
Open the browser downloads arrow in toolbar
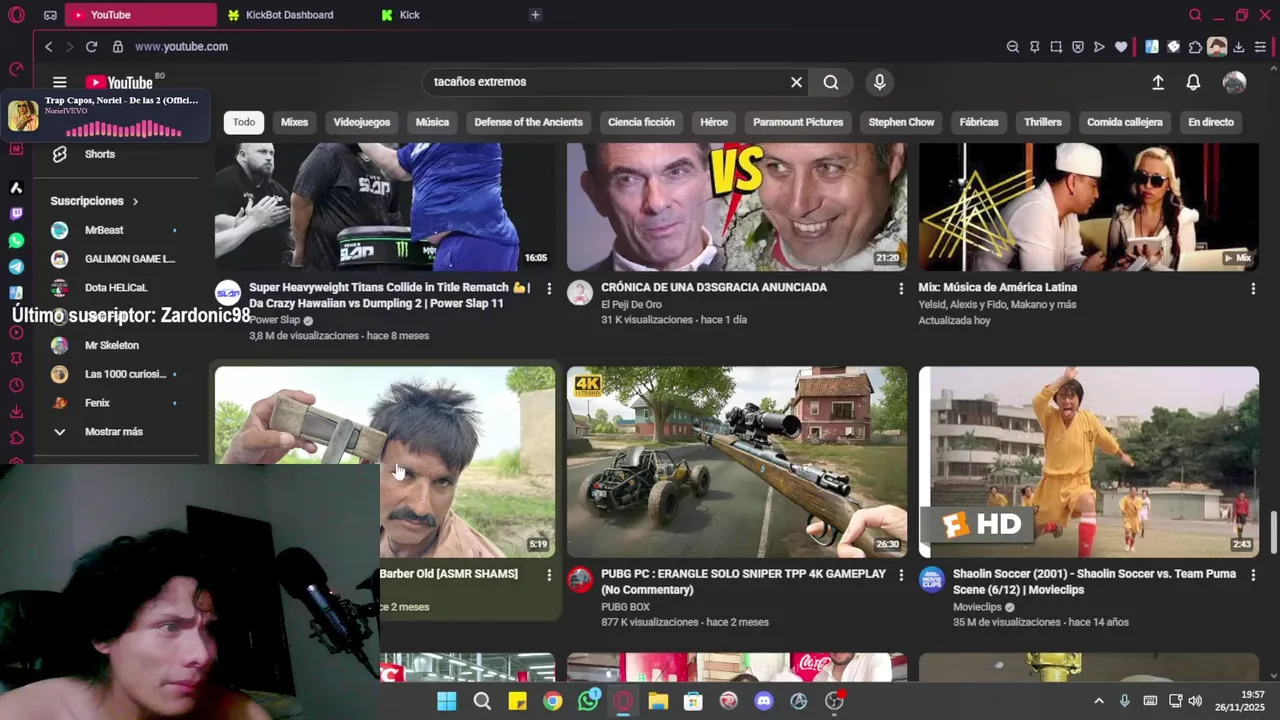1238,47
